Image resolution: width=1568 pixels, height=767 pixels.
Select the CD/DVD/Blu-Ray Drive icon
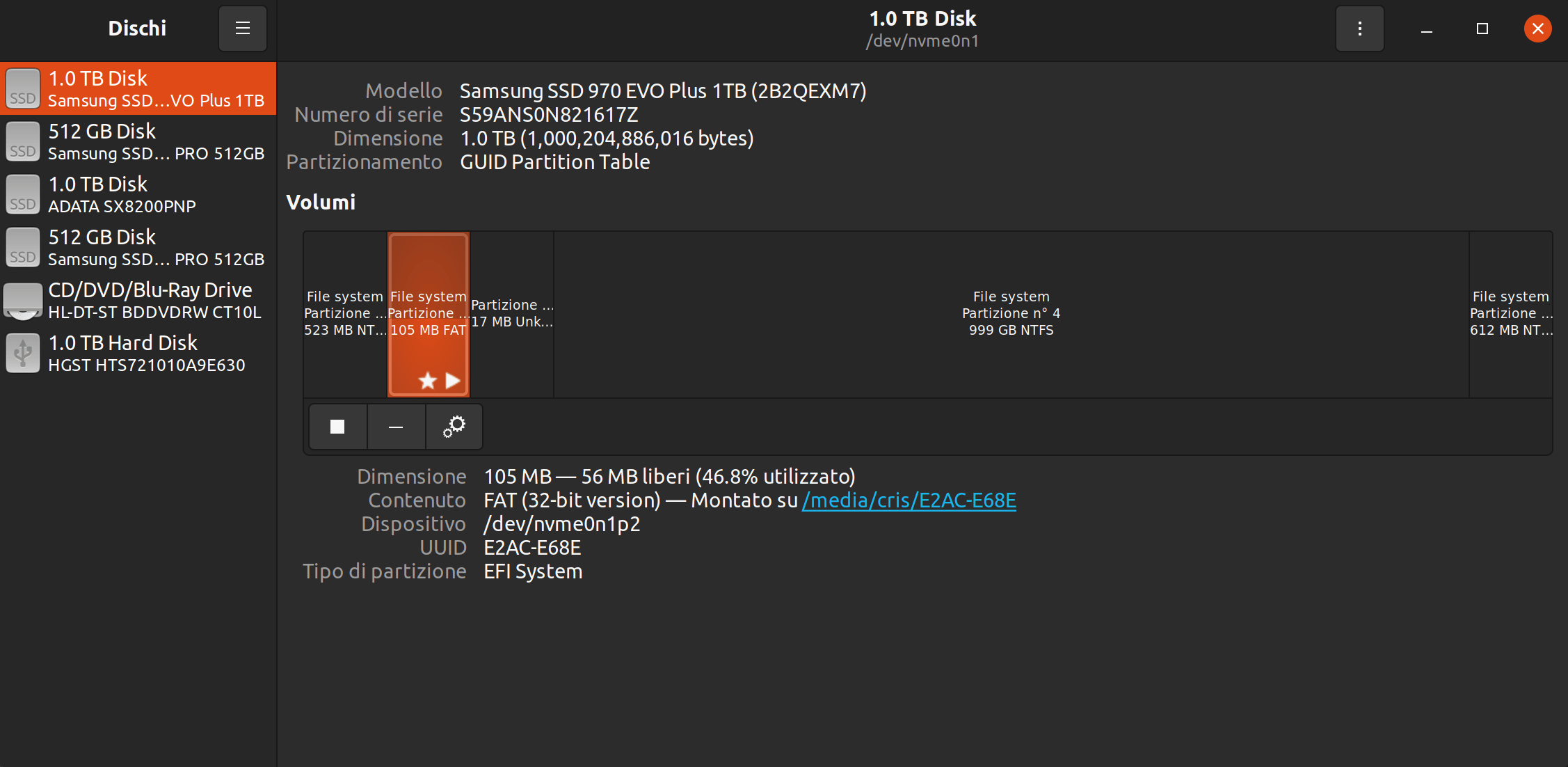(x=23, y=301)
